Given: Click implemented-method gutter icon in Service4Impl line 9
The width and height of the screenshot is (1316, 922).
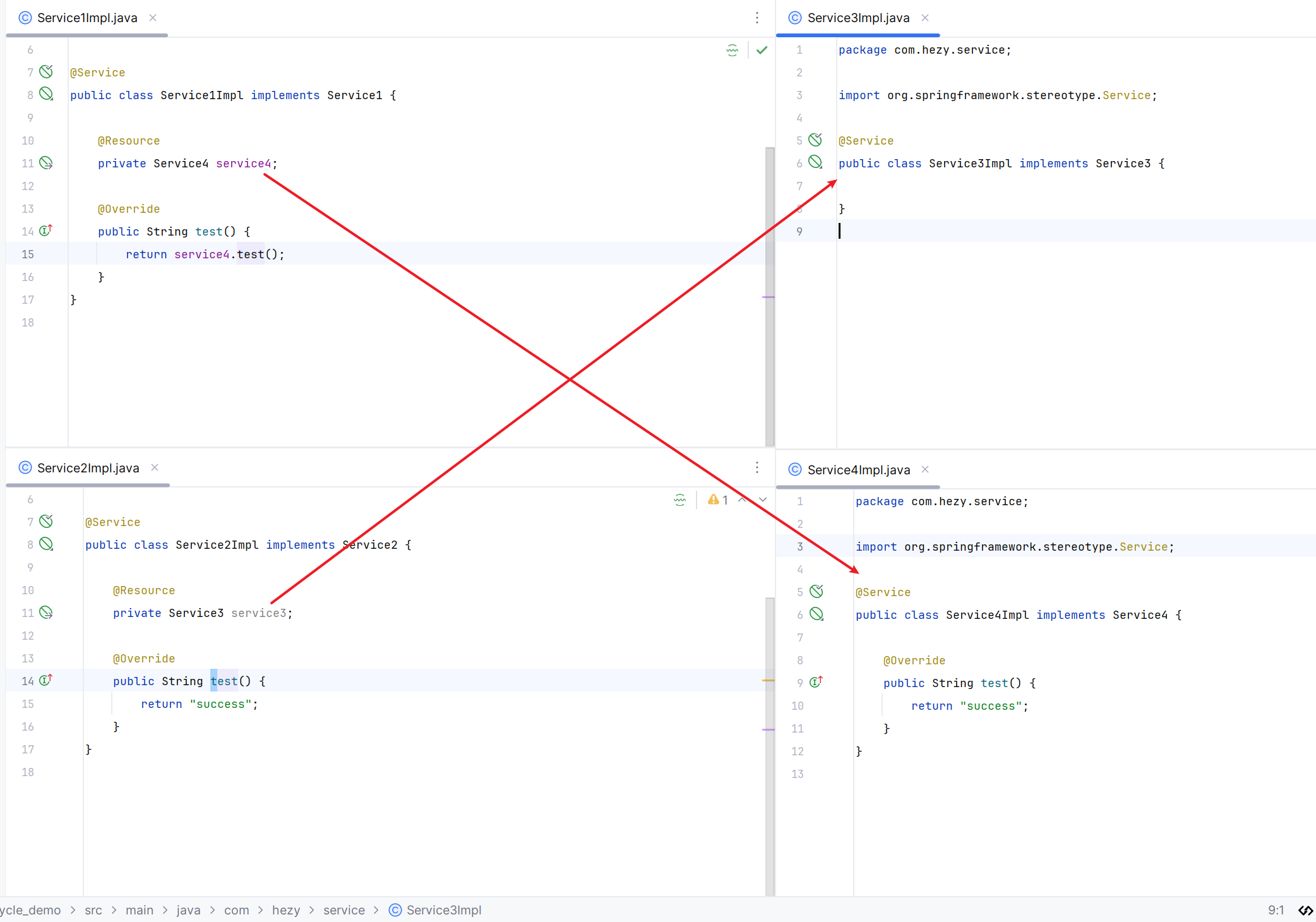Looking at the screenshot, I should click(816, 682).
